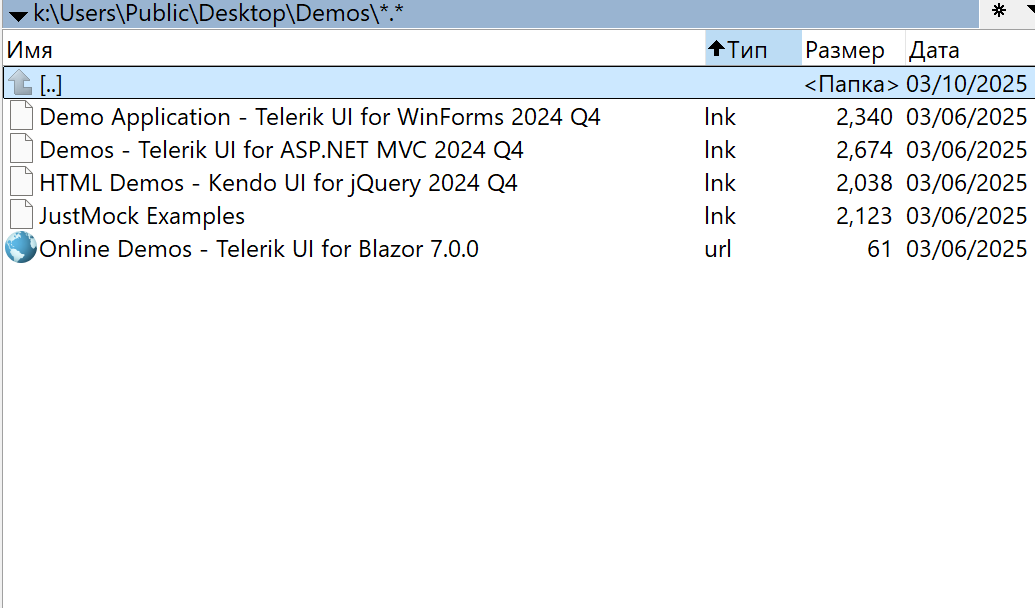Click the <Папка> label in the parent row

[x=851, y=84]
